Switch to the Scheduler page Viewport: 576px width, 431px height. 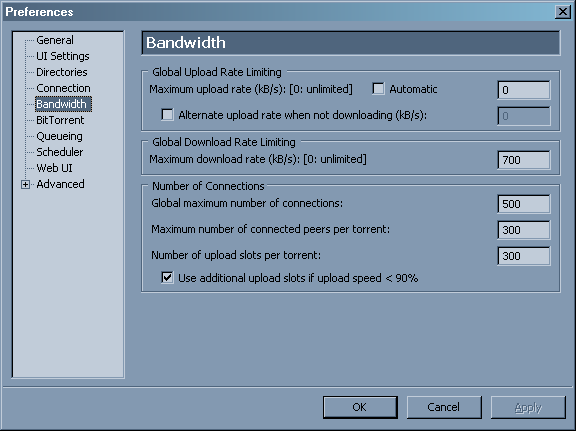point(60,152)
